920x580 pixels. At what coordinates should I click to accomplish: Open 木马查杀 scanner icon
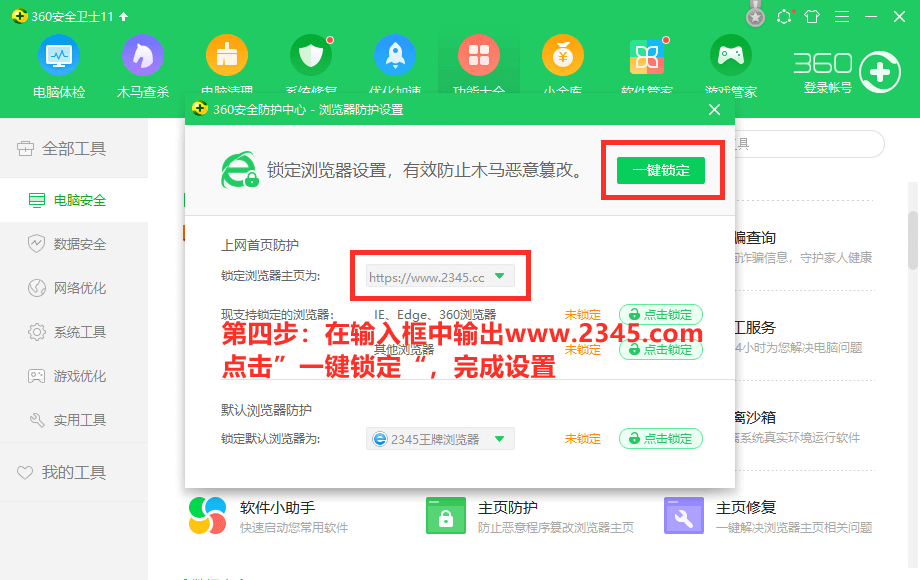click(x=143, y=56)
